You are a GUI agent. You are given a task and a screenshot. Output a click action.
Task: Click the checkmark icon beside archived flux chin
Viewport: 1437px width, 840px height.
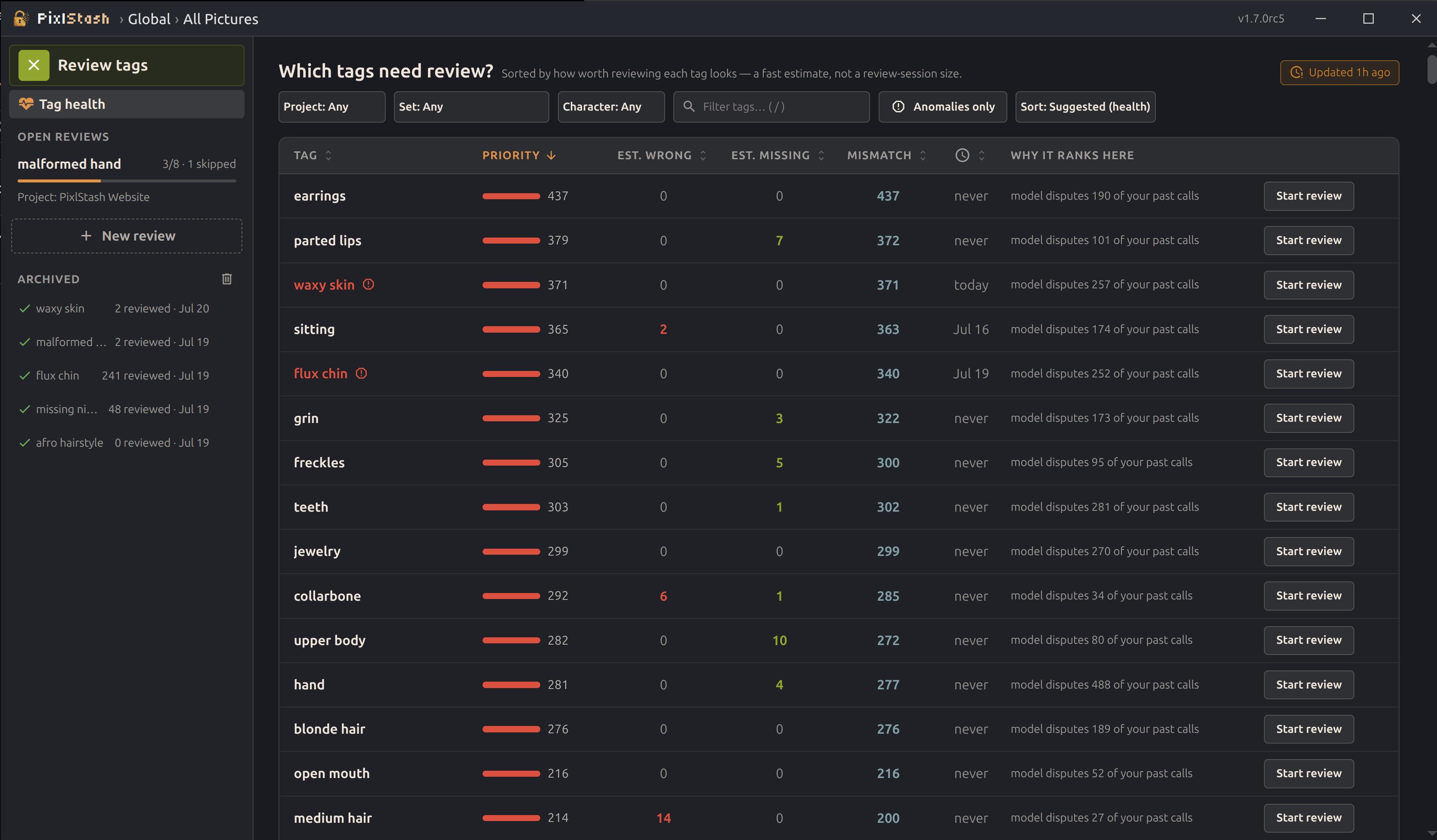(x=25, y=376)
